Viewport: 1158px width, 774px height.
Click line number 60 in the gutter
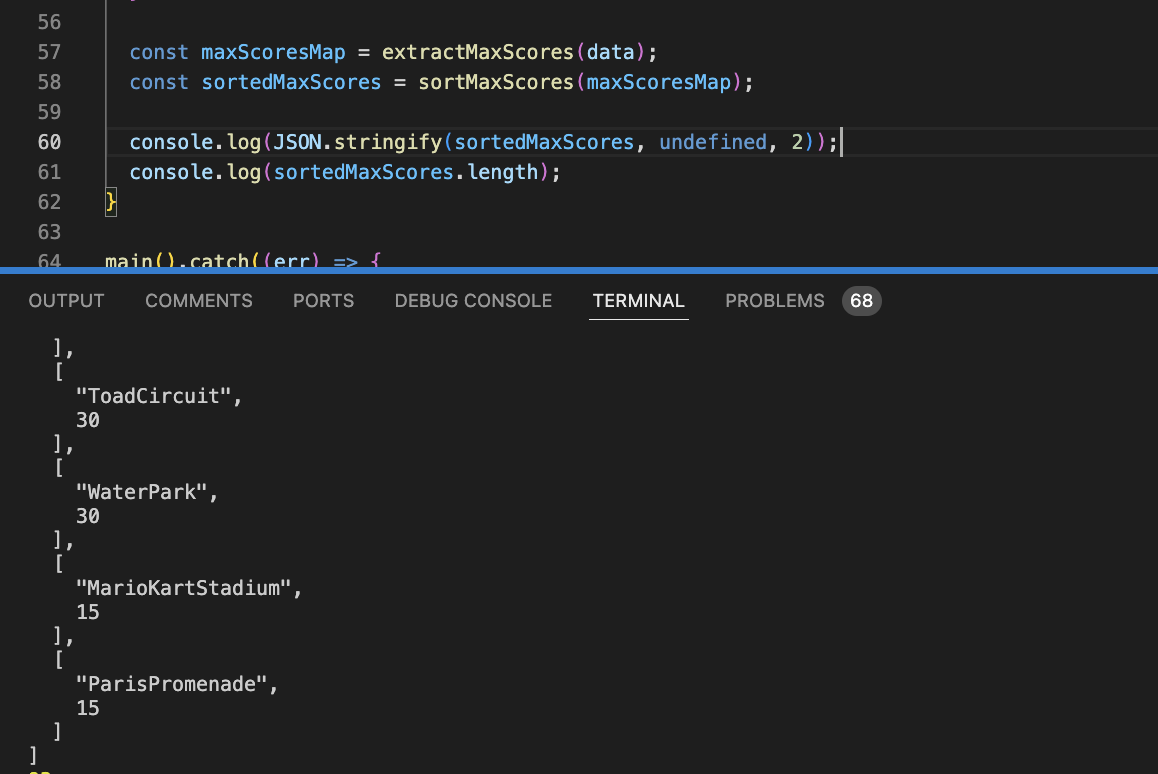49,142
